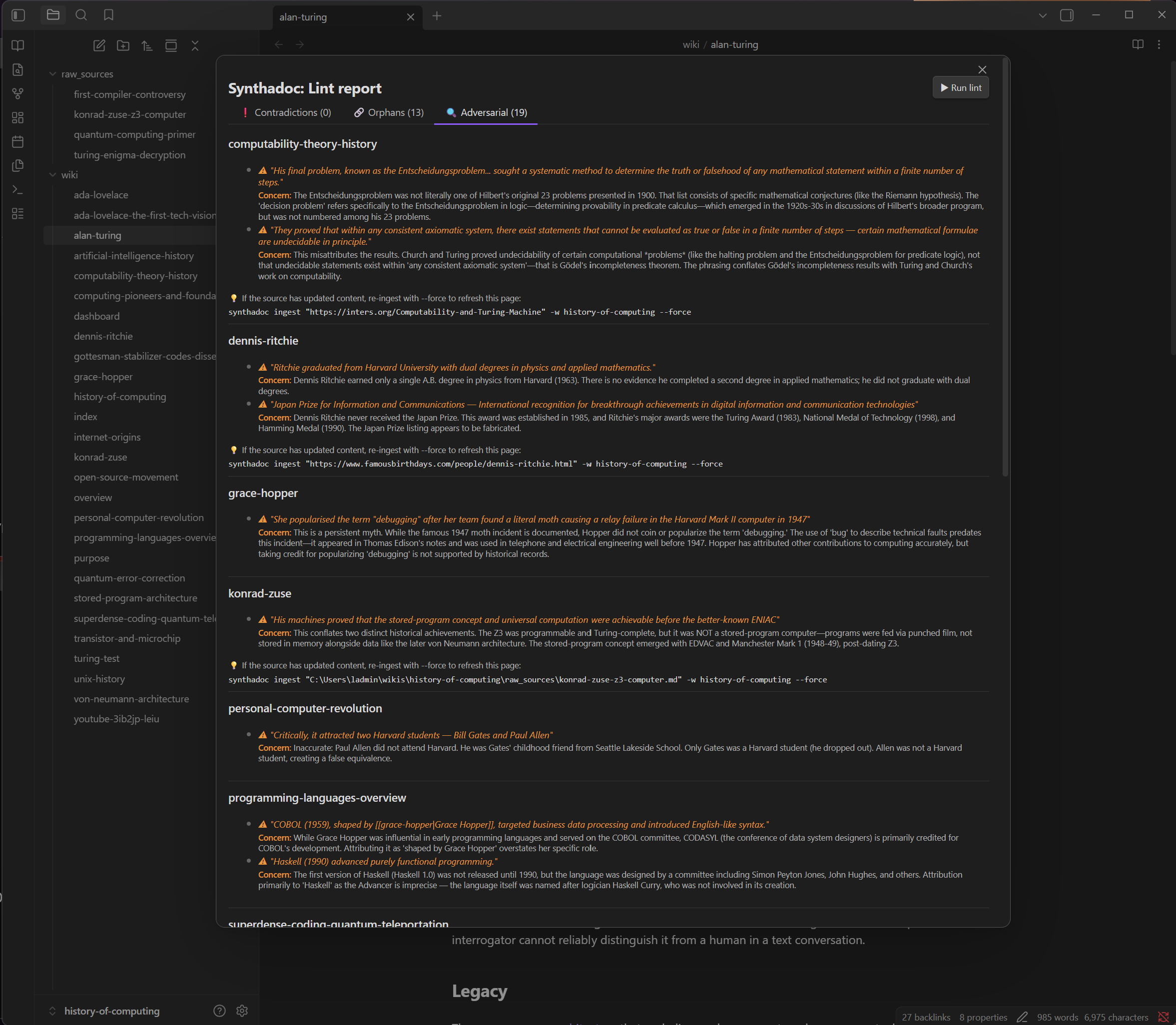Switch to Orphans (13) tab
The width and height of the screenshot is (1176, 1025).
(389, 113)
